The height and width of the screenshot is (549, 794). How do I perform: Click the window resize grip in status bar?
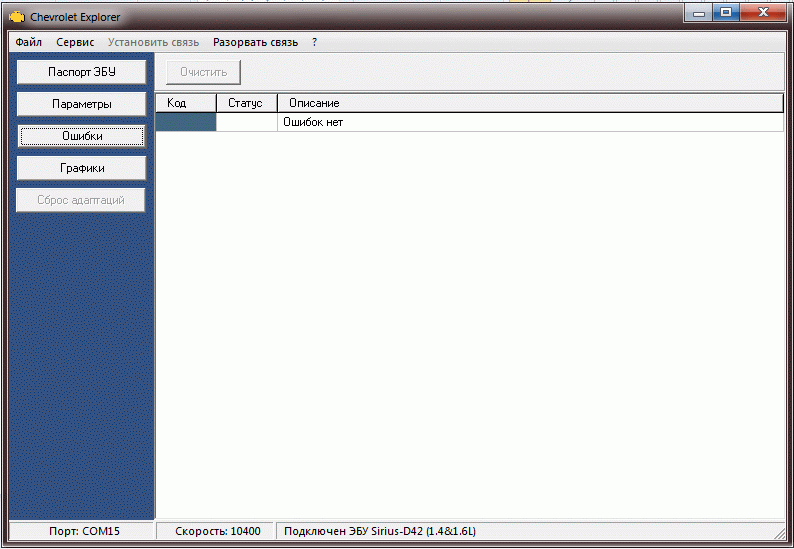(x=779, y=534)
